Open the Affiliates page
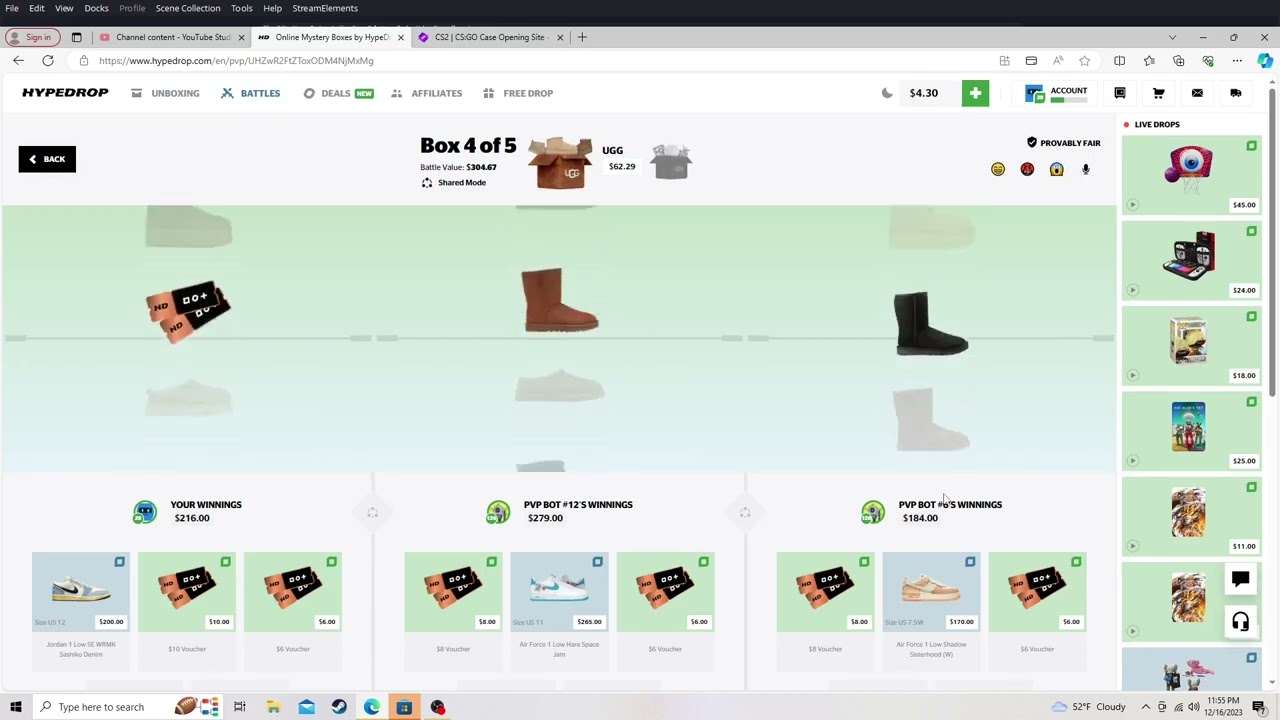The image size is (1280, 720). click(427, 93)
